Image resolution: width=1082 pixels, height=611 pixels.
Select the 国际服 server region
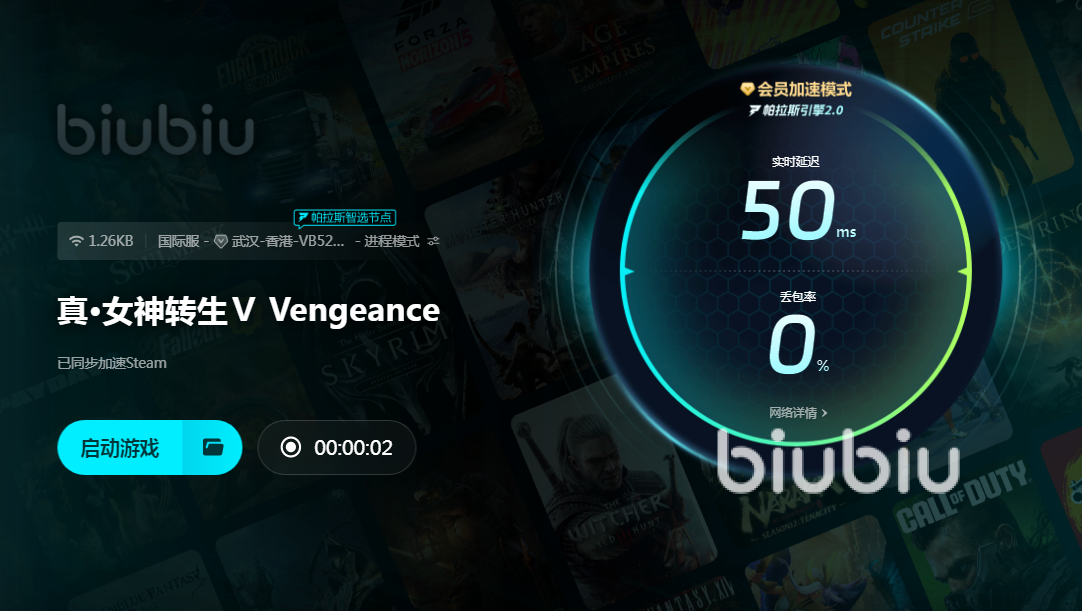178,241
